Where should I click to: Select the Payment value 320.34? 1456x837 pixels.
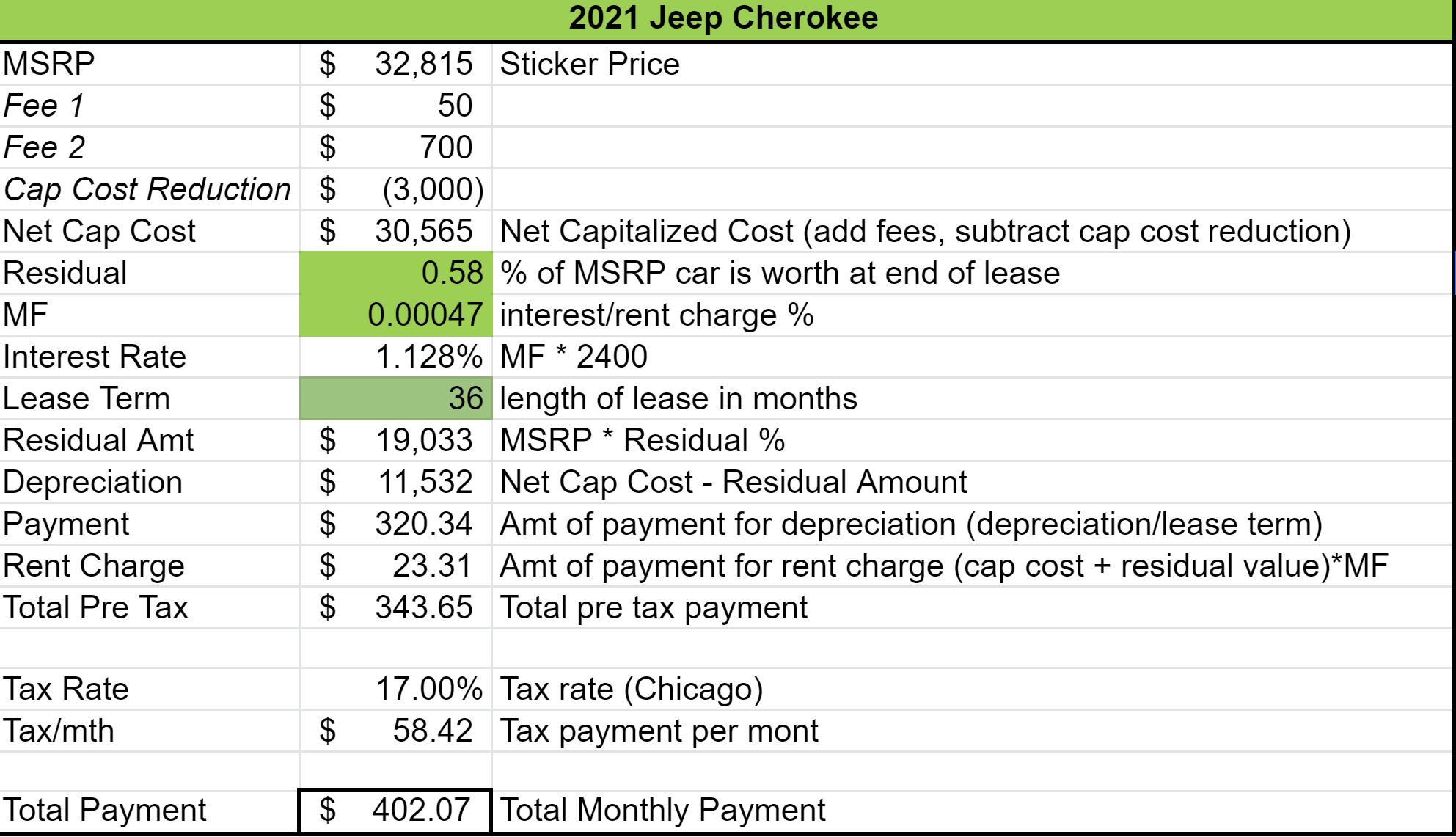[x=396, y=524]
